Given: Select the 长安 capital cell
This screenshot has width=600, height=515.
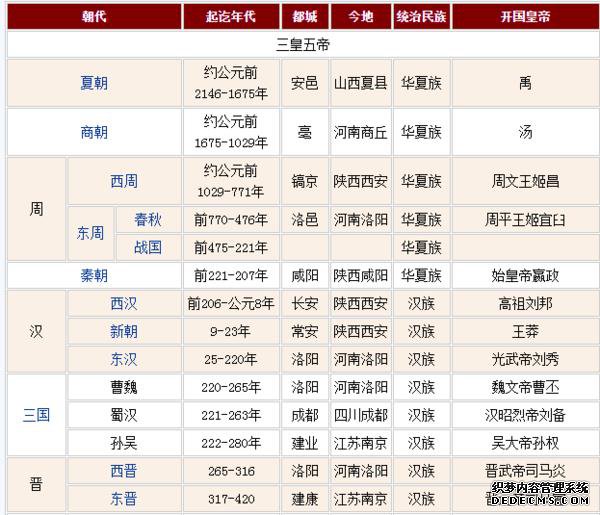Looking at the screenshot, I should pyautogui.click(x=305, y=304).
